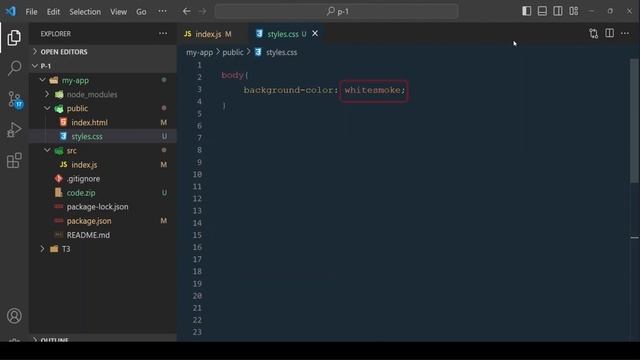Collapse the P-1 workspace root
The width and height of the screenshot is (640, 360).
pyautogui.click(x=103, y=66)
